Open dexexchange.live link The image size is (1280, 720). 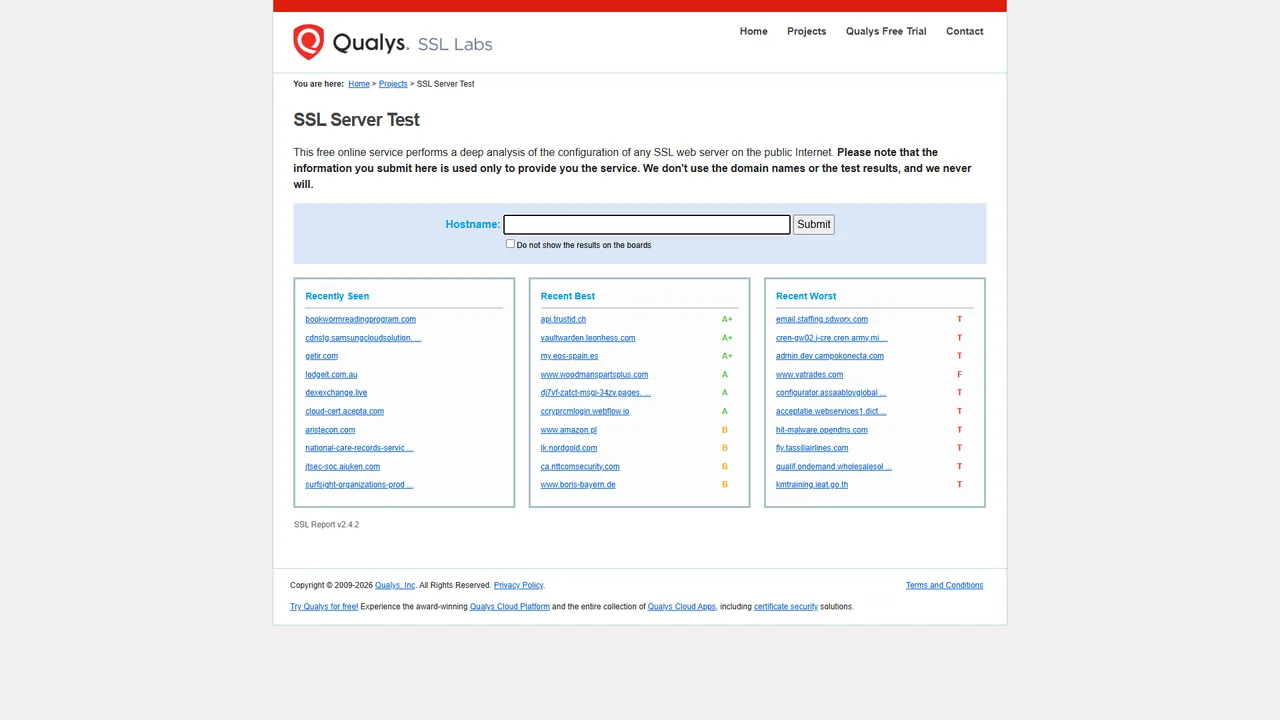click(336, 393)
